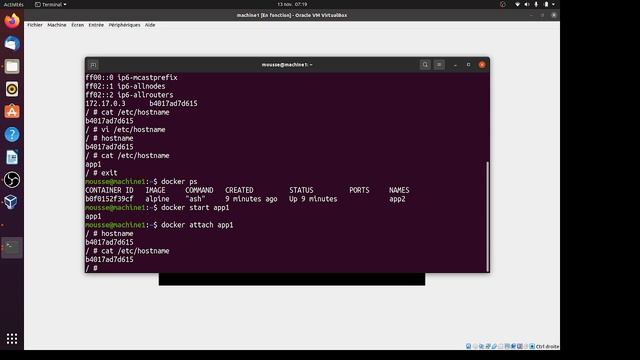Click the red recording indicator in top bar
640x360 pixels.
click(503, 4)
